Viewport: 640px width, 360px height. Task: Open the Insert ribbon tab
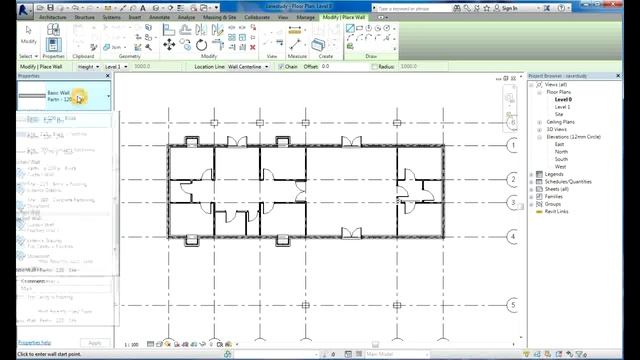tap(135, 18)
